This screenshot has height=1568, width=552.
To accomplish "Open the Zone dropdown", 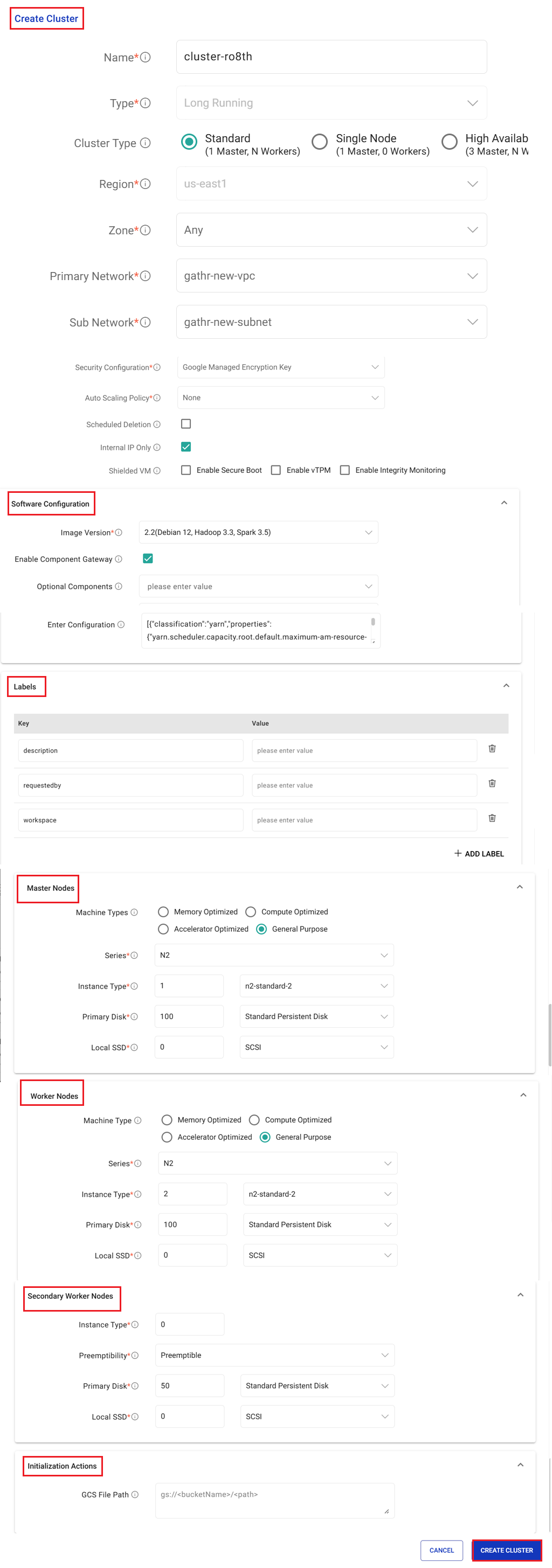I will 332,229.
